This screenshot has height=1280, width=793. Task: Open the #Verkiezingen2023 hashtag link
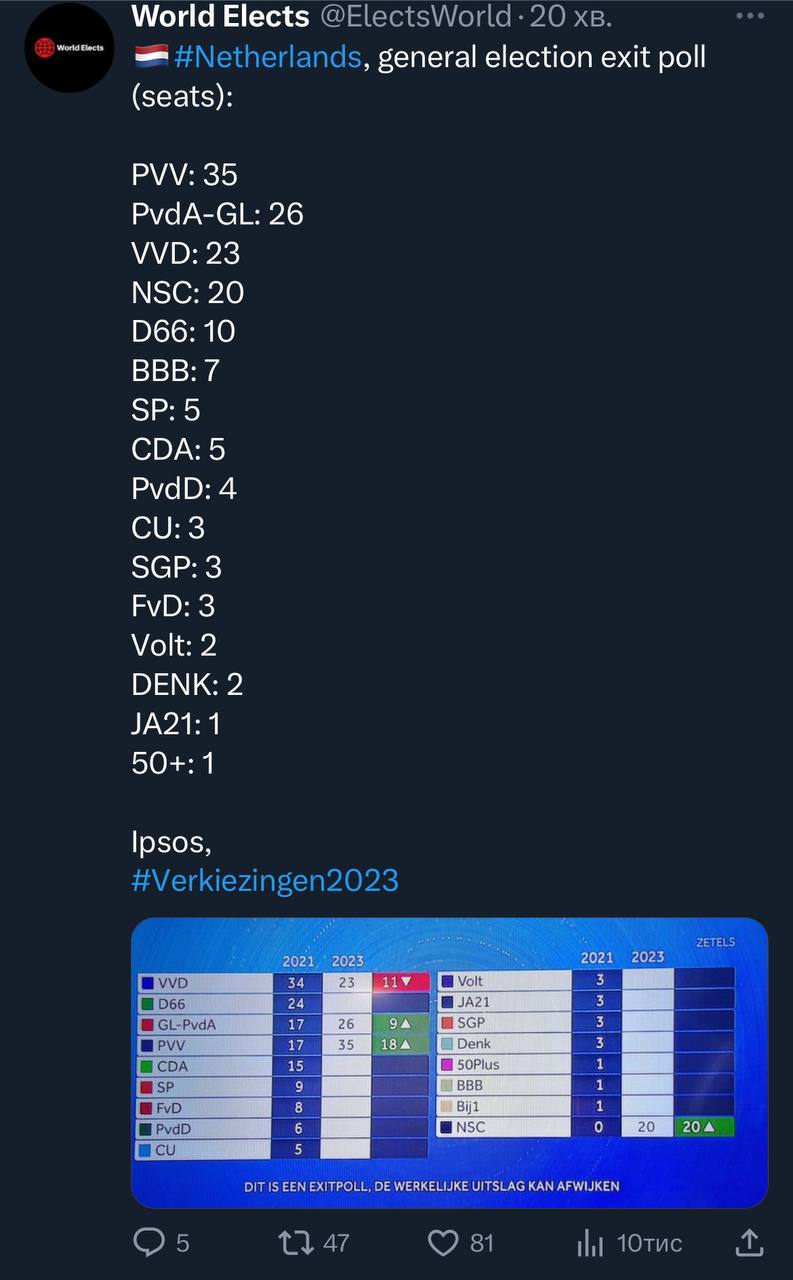point(265,880)
